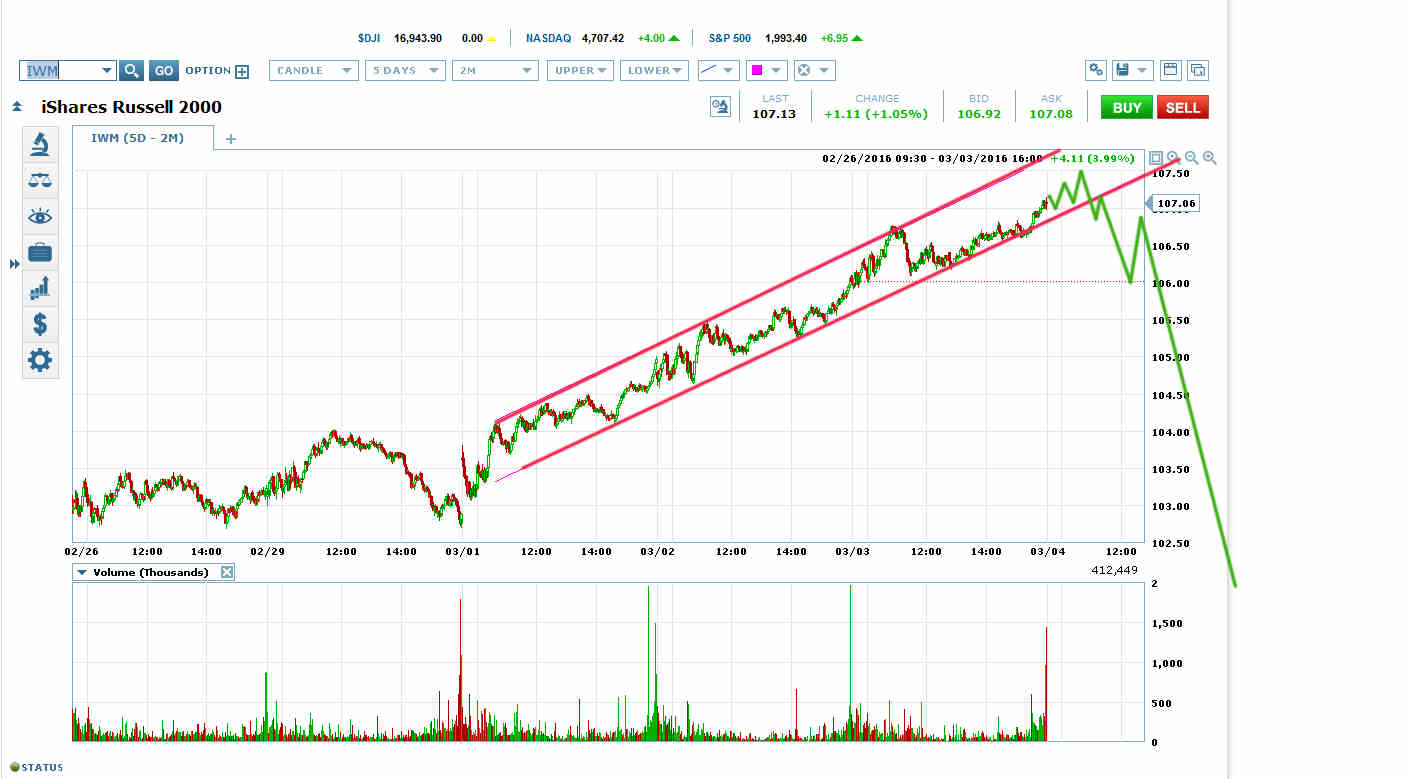
Task: Click the quote research microscope icon near LAST
Action: (x=720, y=108)
